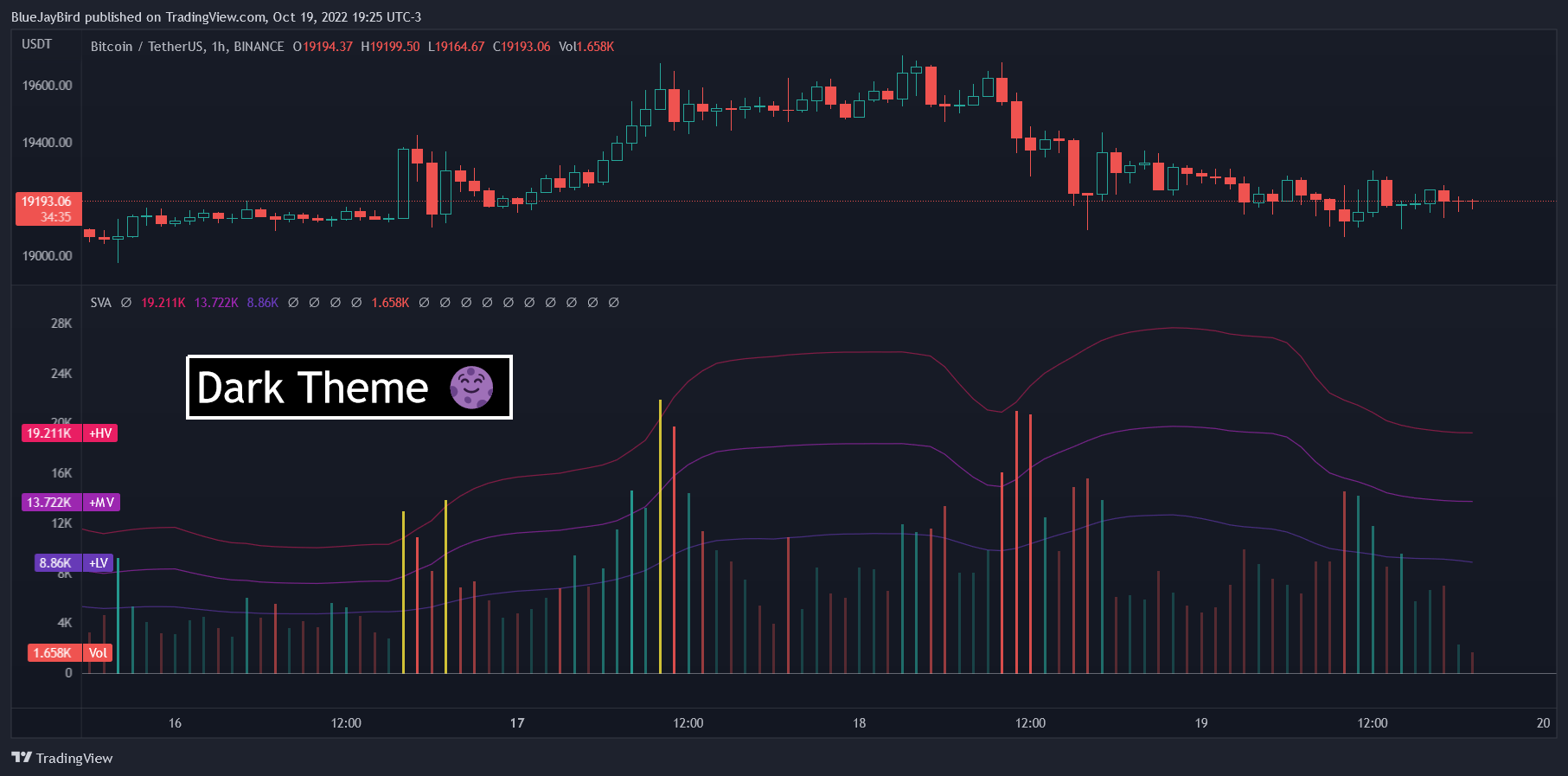Click the current price tag 19193.06

tap(47, 202)
